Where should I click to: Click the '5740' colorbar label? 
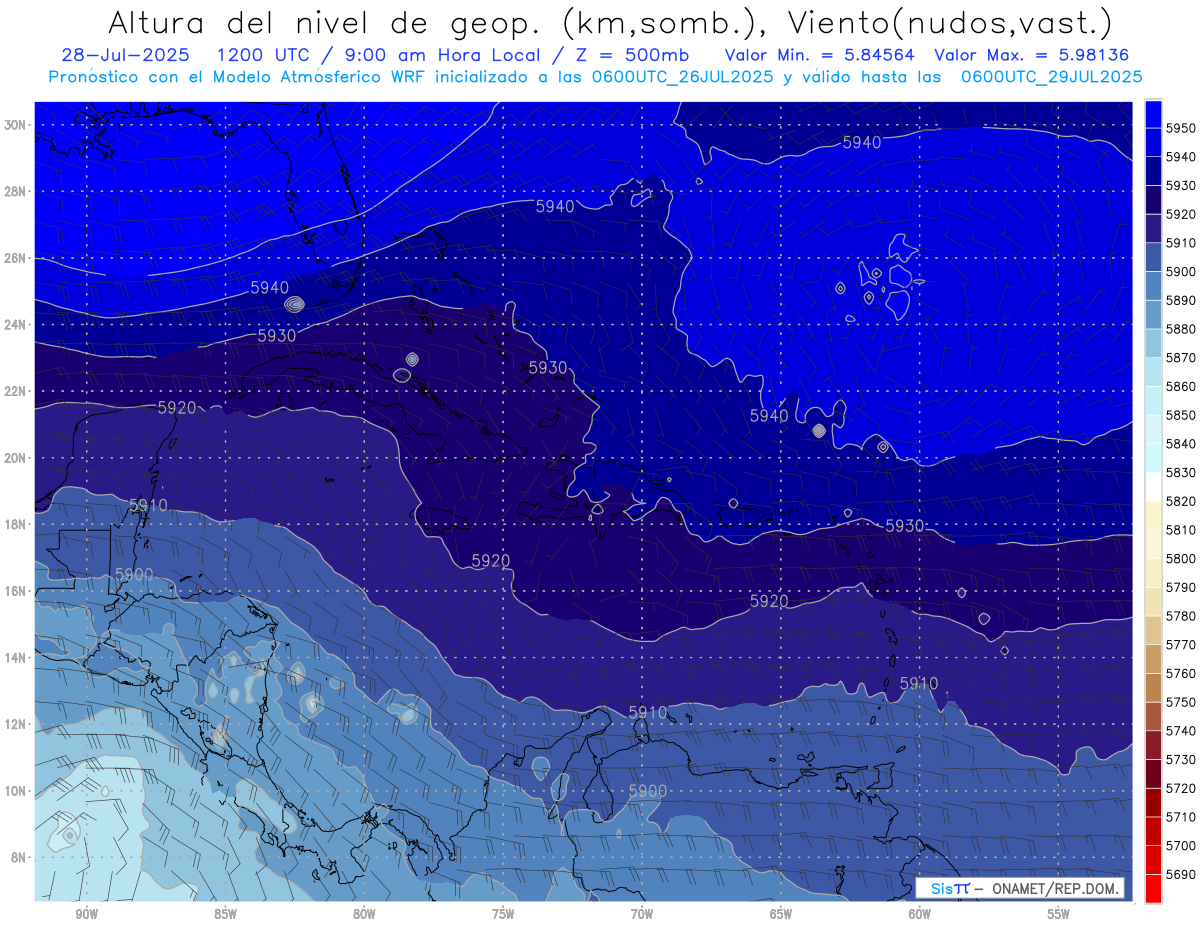1181,731
